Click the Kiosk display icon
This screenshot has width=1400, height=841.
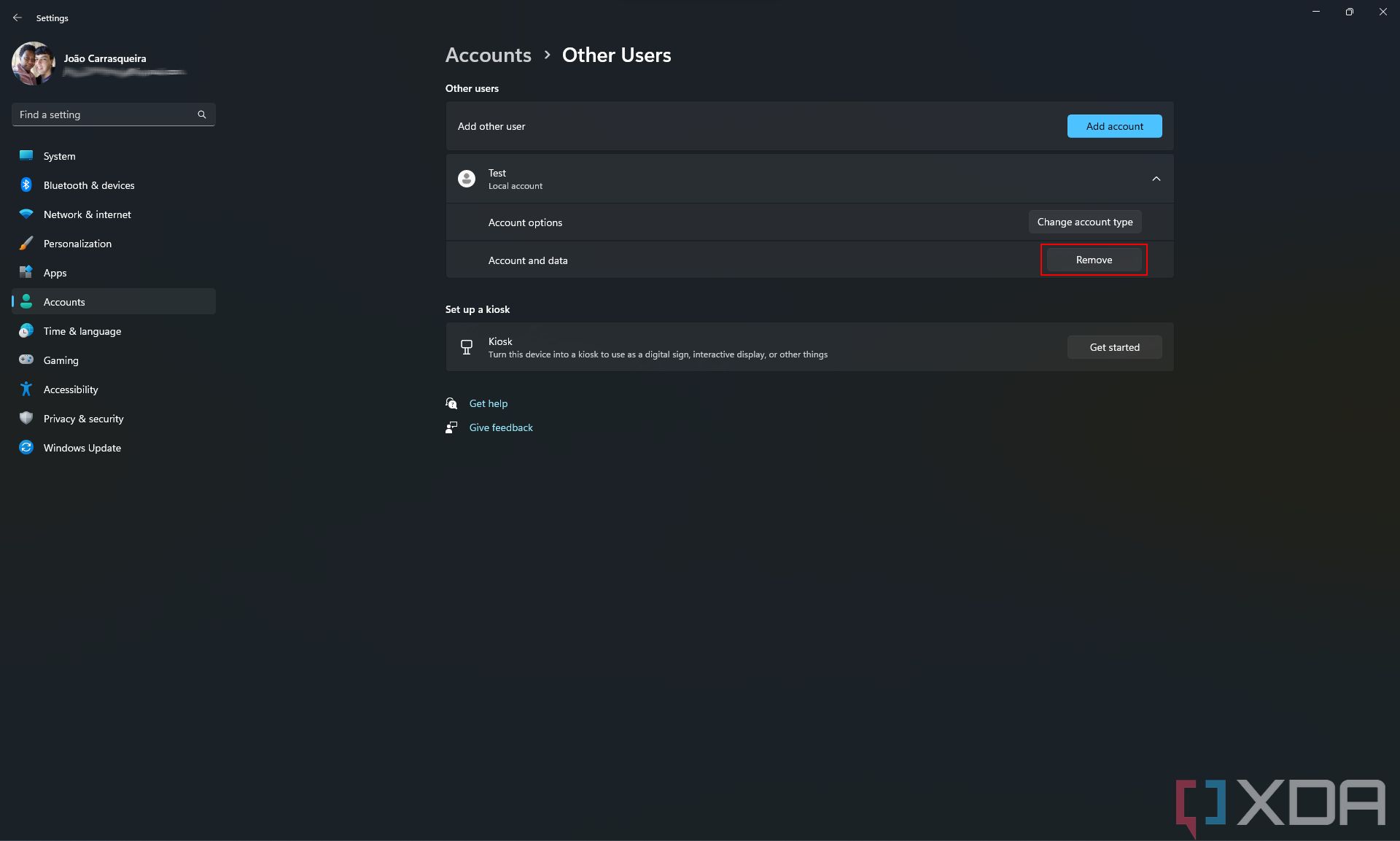466,347
